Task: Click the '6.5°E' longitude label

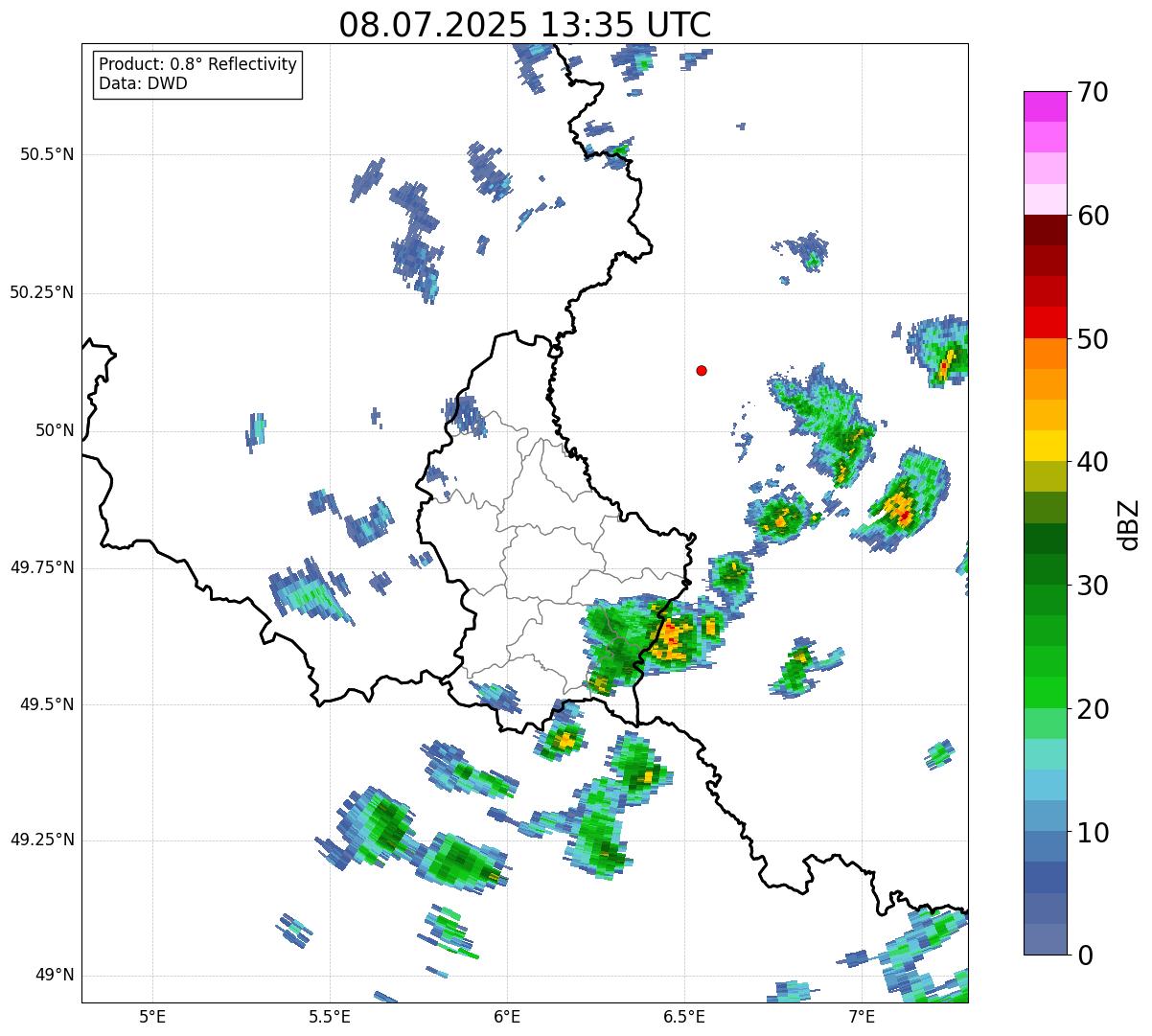Action: click(x=684, y=1016)
